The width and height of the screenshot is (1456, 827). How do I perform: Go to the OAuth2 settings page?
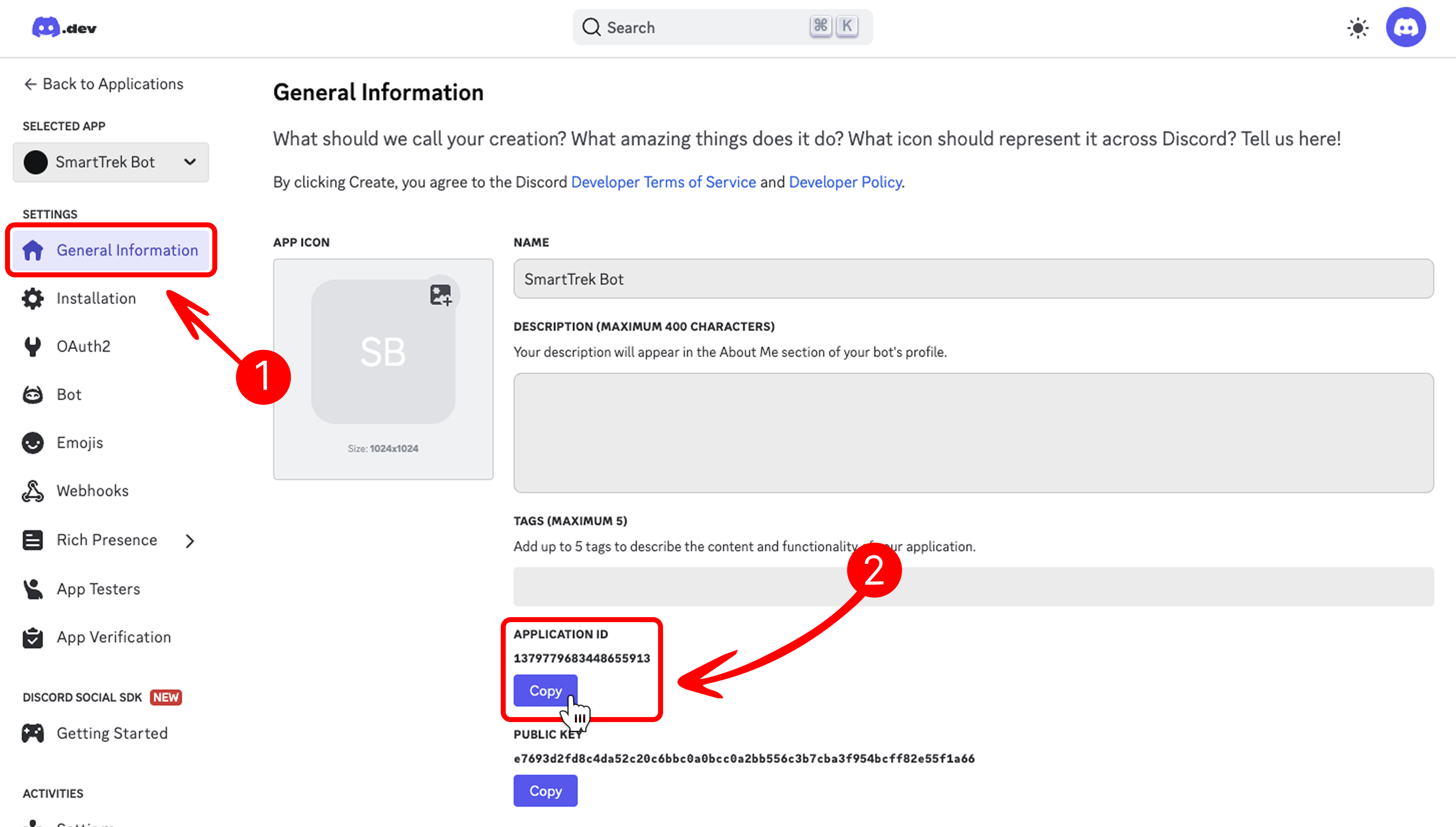click(x=83, y=346)
